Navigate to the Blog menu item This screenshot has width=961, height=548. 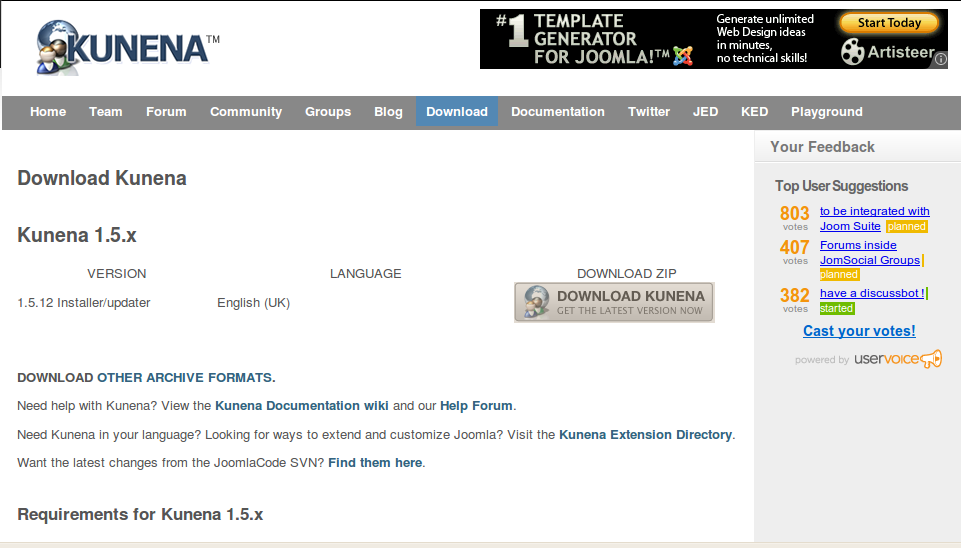388,112
